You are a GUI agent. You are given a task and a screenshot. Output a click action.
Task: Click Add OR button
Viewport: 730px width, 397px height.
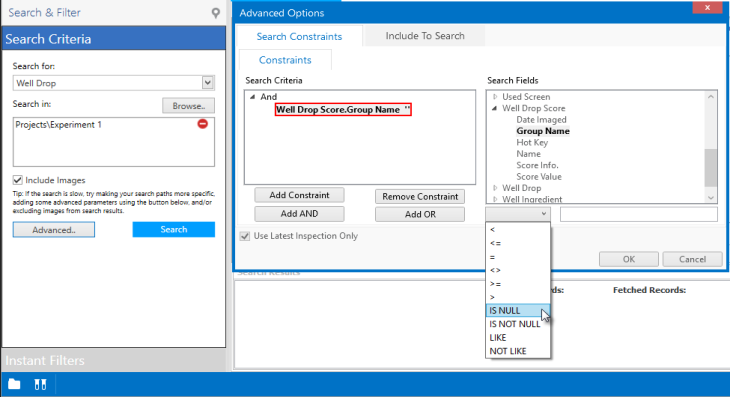click(x=420, y=214)
